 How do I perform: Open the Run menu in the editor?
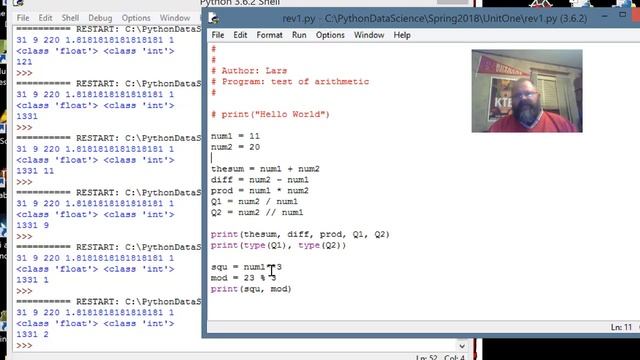point(299,35)
